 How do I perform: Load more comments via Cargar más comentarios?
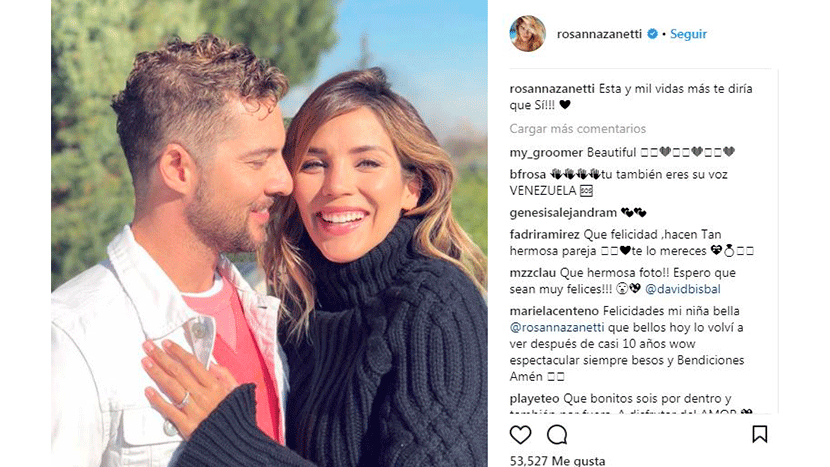[578, 129]
